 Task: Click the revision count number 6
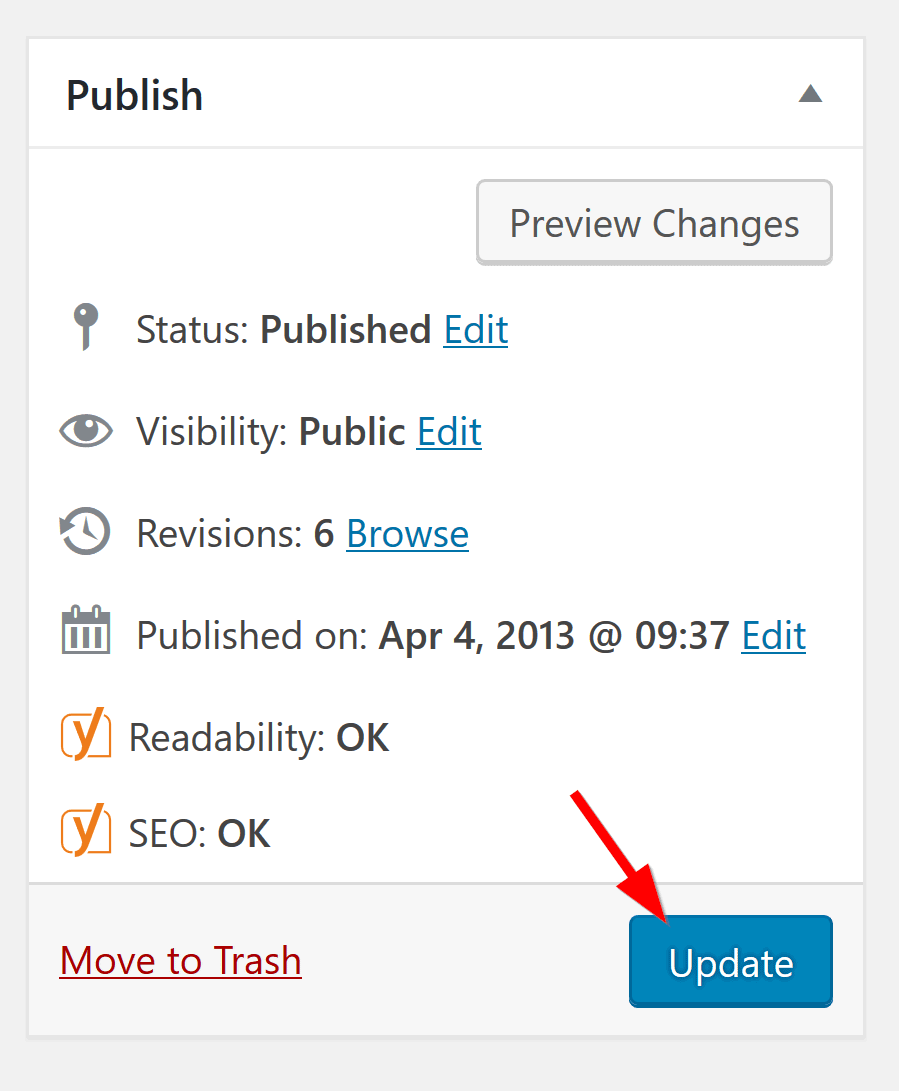tap(323, 533)
